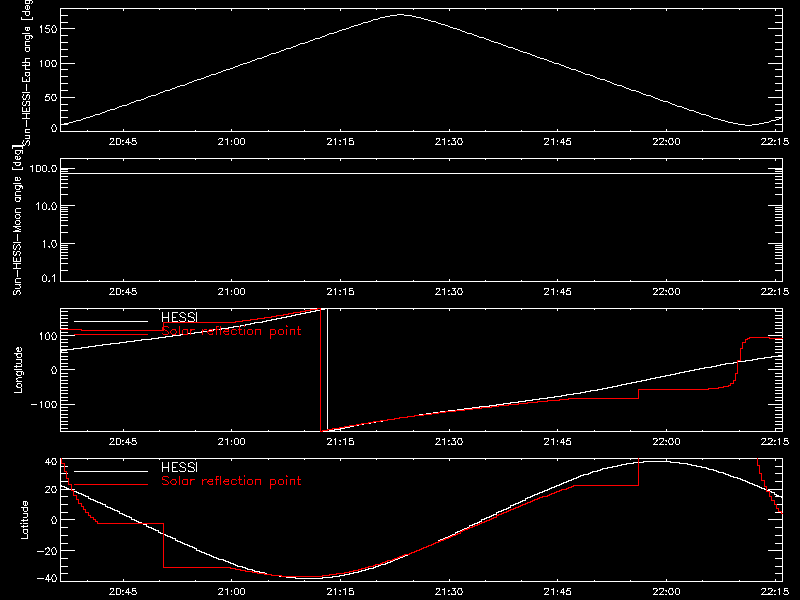Click 21:30 time label under Earth angle plot

(449, 142)
